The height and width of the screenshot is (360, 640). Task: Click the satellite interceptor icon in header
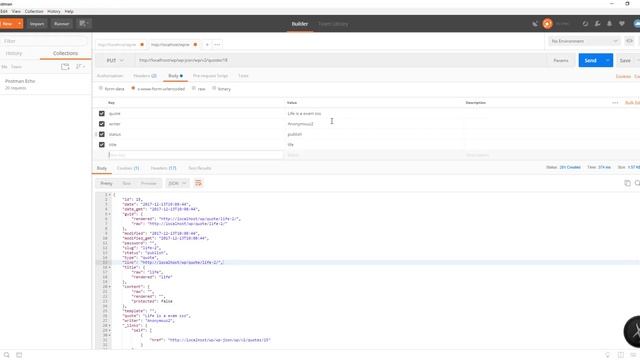point(535,24)
